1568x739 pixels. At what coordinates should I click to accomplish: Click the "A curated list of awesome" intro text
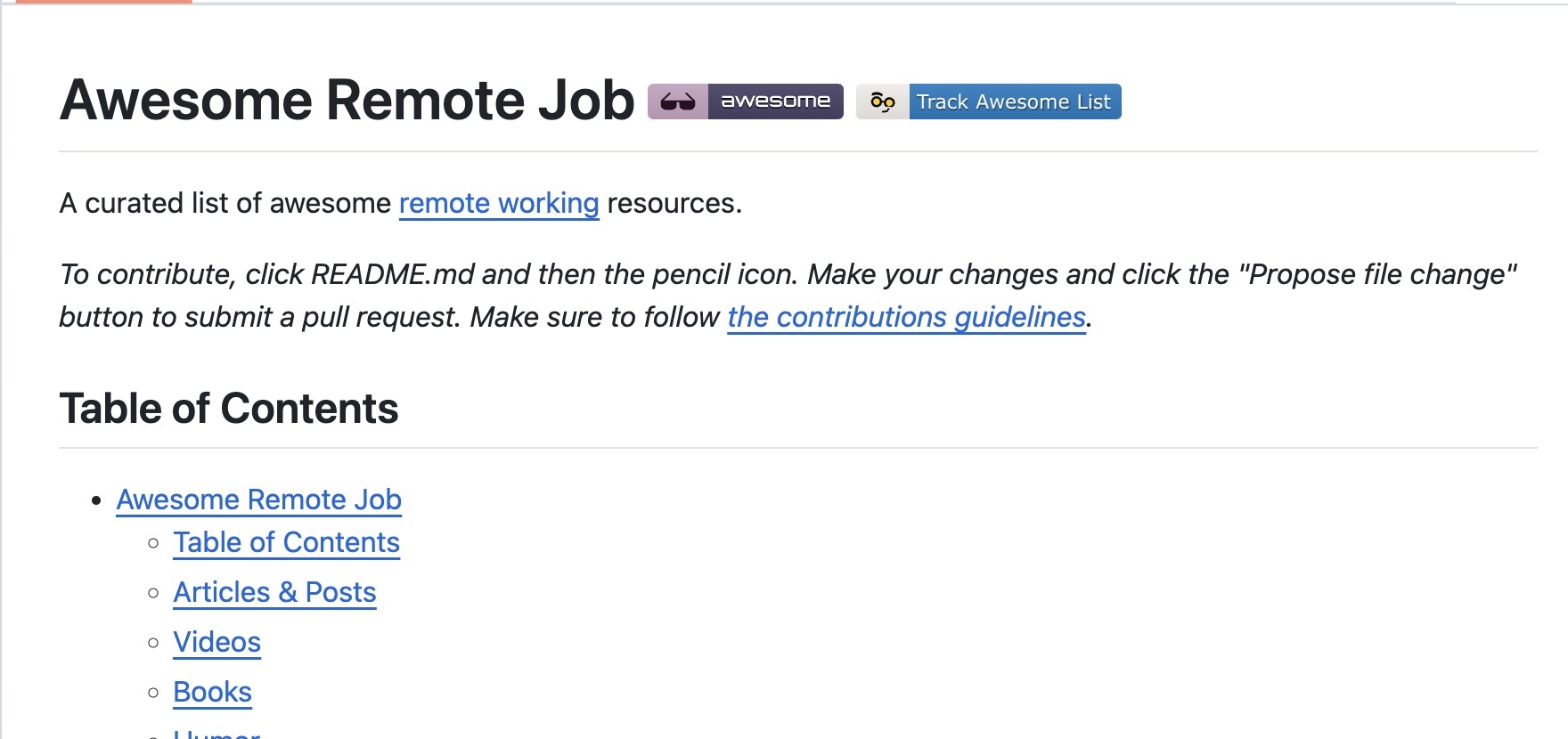[x=225, y=204]
